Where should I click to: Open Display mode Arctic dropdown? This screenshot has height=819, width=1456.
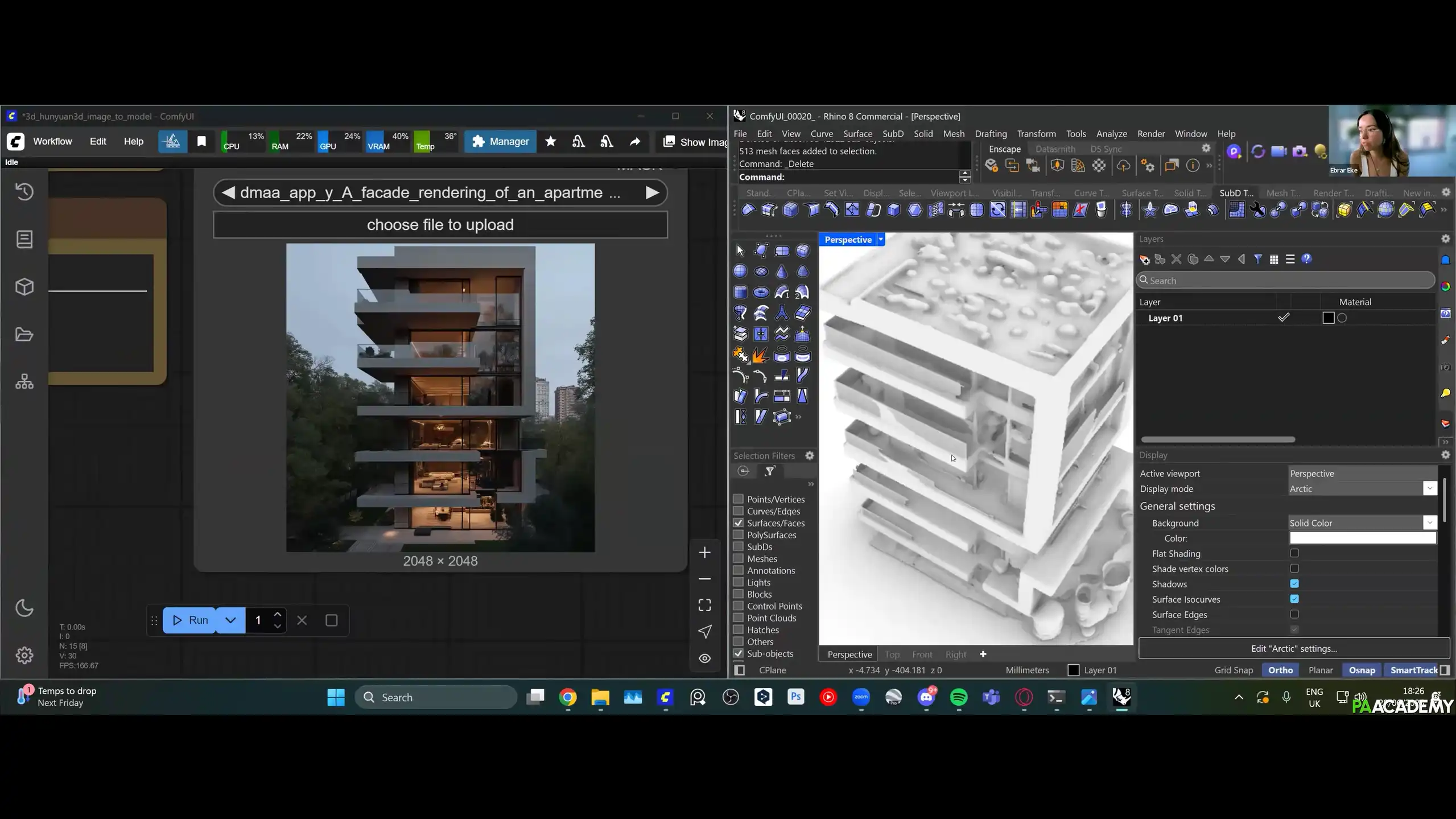(x=1429, y=489)
